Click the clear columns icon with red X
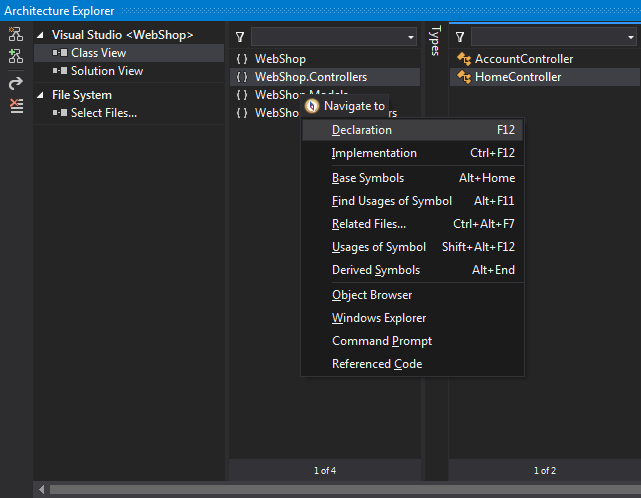The image size is (641, 498). pyautogui.click(x=16, y=106)
